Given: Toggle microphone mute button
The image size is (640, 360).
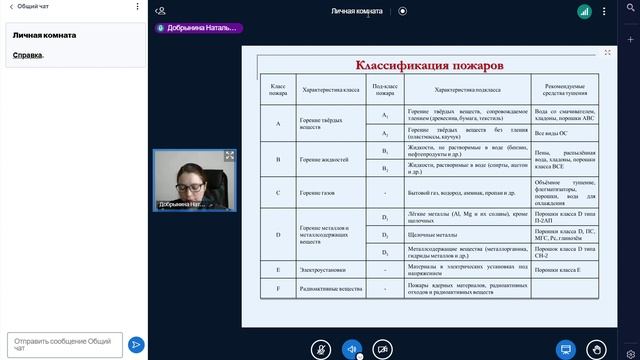Looking at the screenshot, I should coord(321,350).
